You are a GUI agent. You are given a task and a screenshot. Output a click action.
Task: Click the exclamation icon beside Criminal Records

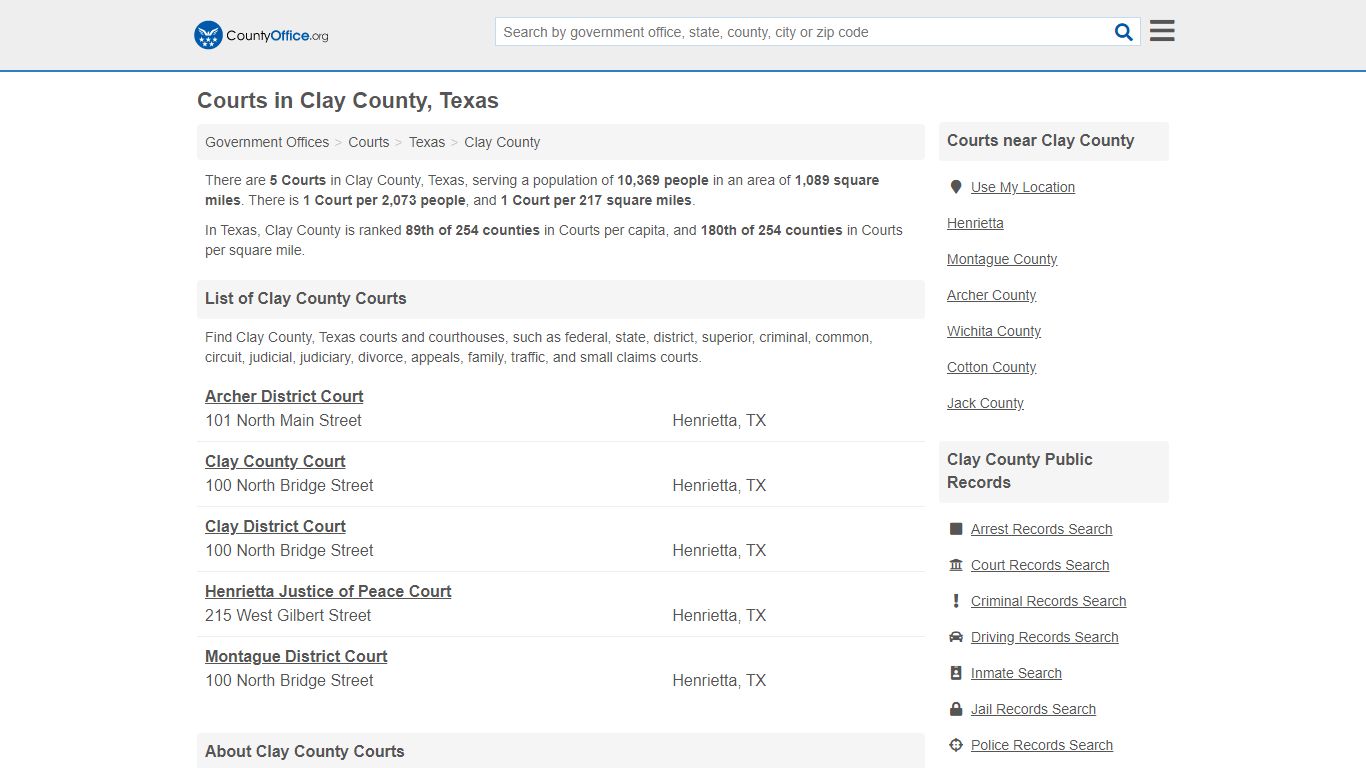click(955, 601)
